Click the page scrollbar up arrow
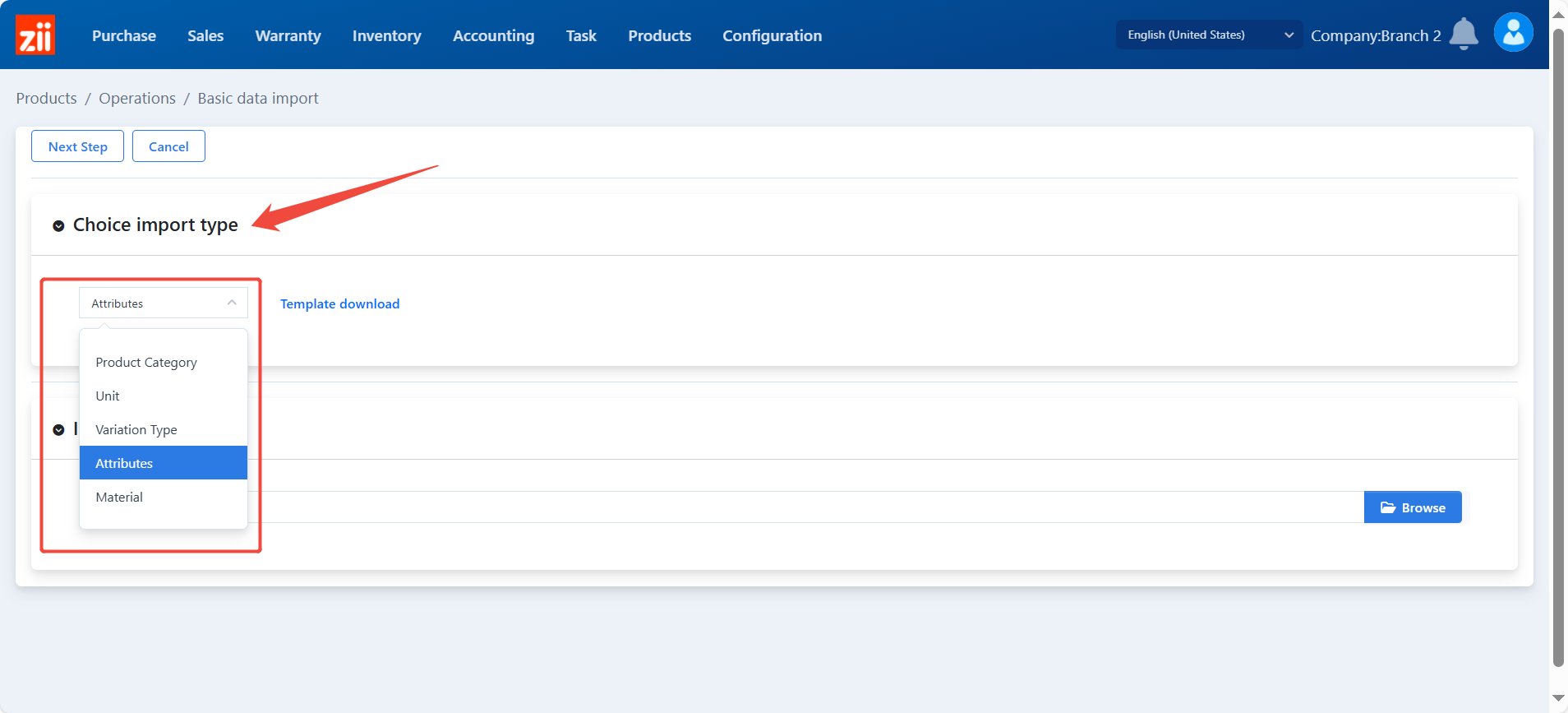Screen dimensions: 1568x713 1558,15
